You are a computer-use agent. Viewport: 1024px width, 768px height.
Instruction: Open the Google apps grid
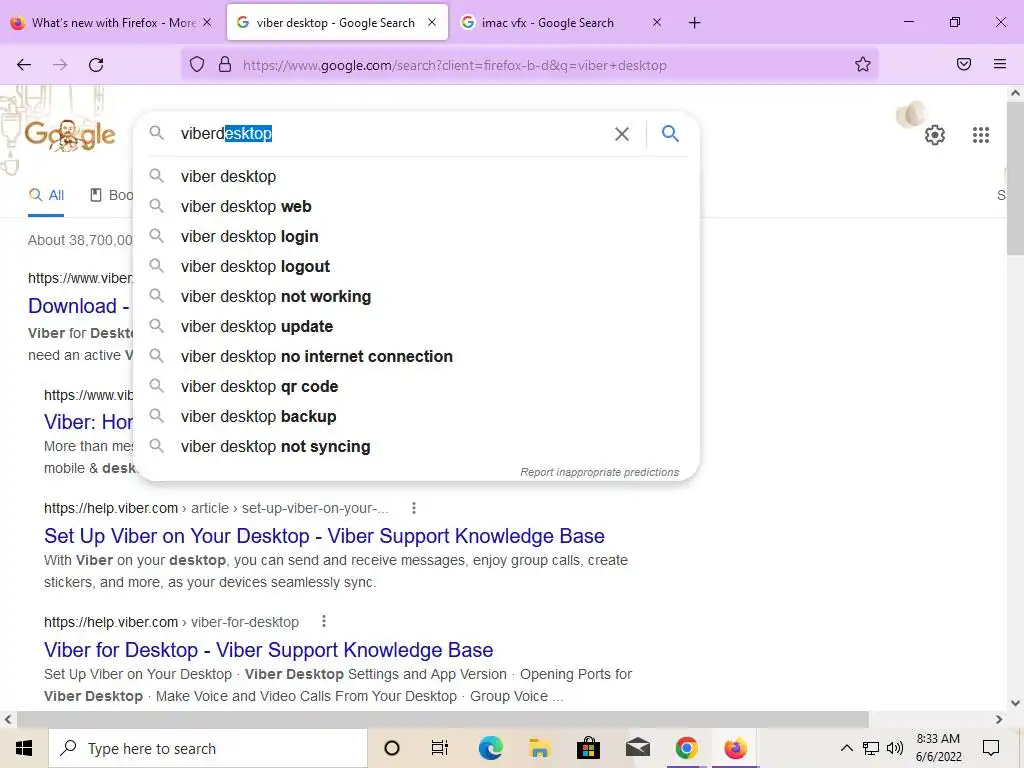(980, 135)
